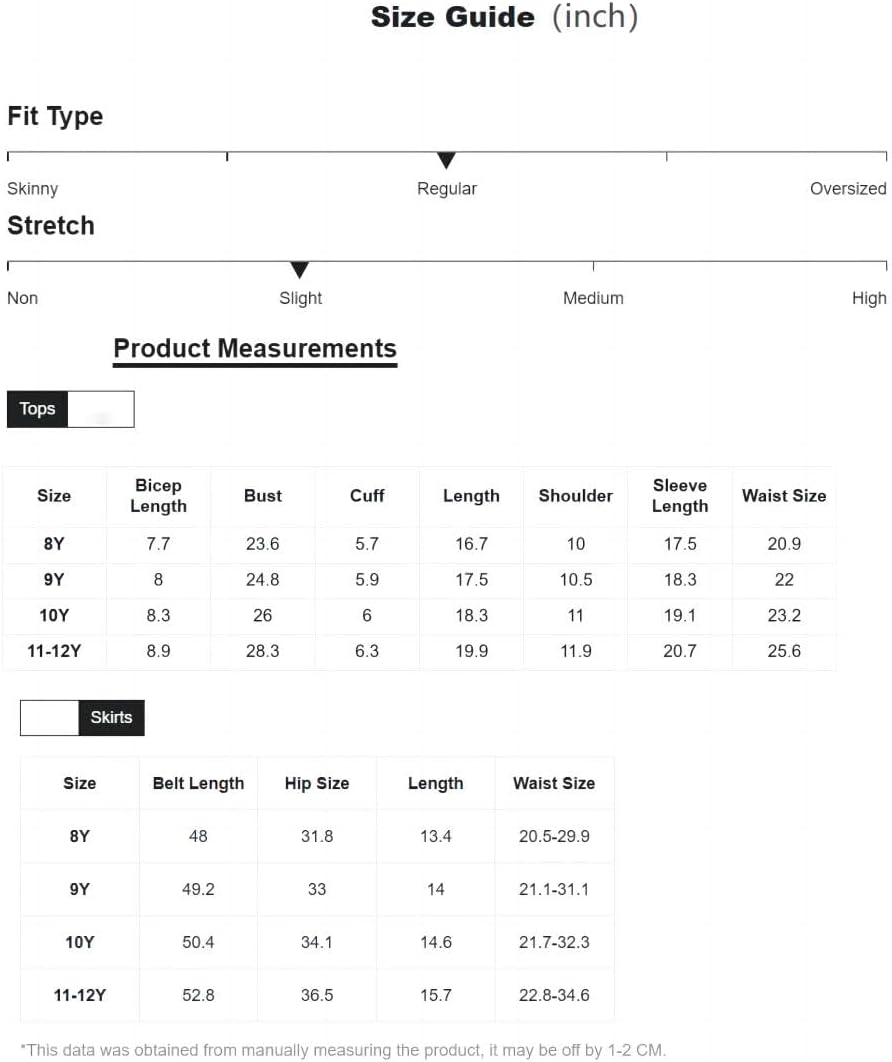Click the Regular fit label
This screenshot has width=892, height=1062.
tap(447, 188)
